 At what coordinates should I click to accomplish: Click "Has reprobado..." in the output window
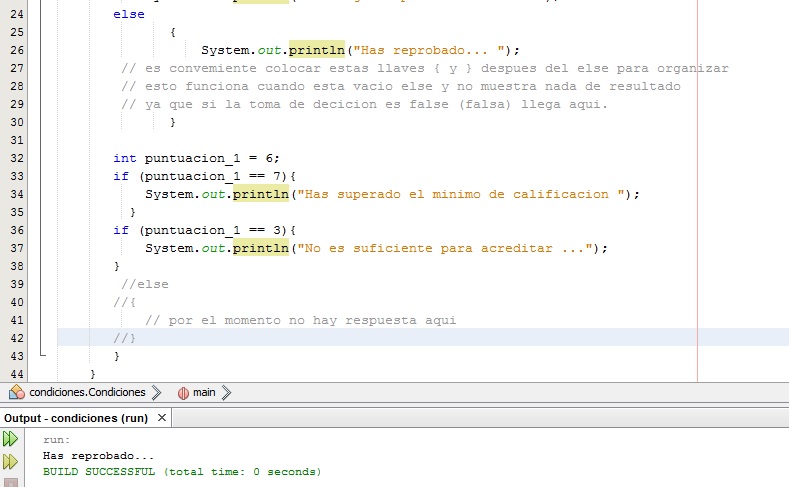pyautogui.click(x=98, y=455)
